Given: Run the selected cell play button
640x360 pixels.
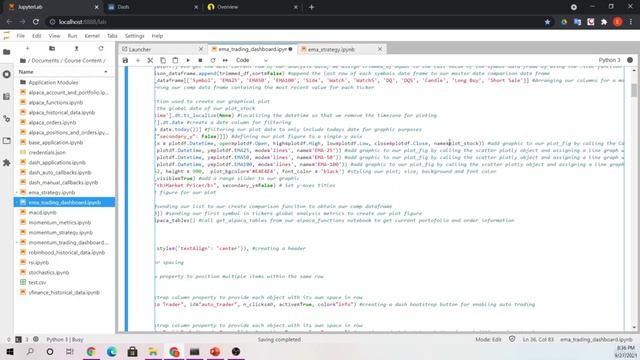Looking at the screenshot, I should click(188, 60).
